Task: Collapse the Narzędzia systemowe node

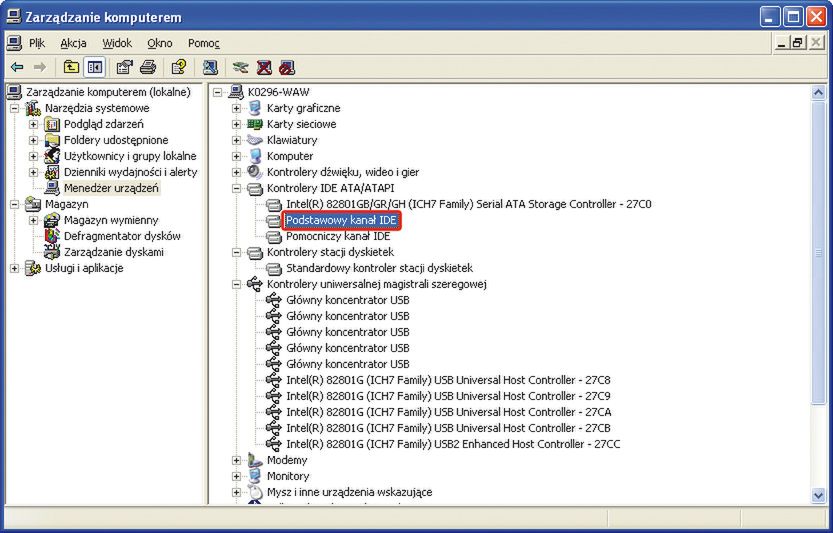Action: tap(14, 108)
